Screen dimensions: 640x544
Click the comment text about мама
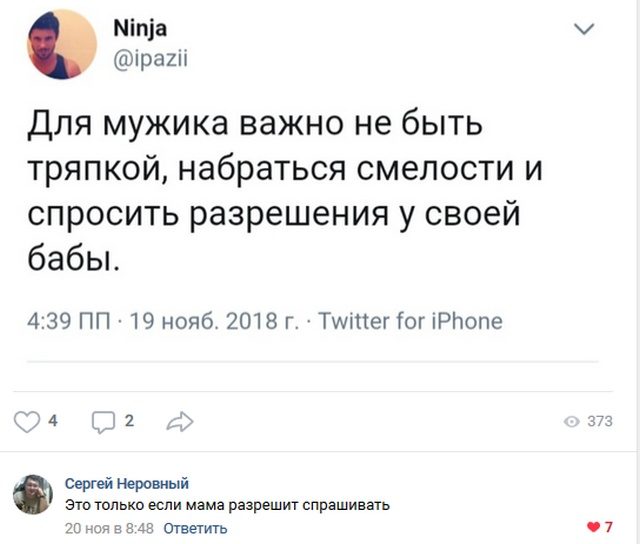click(x=227, y=505)
